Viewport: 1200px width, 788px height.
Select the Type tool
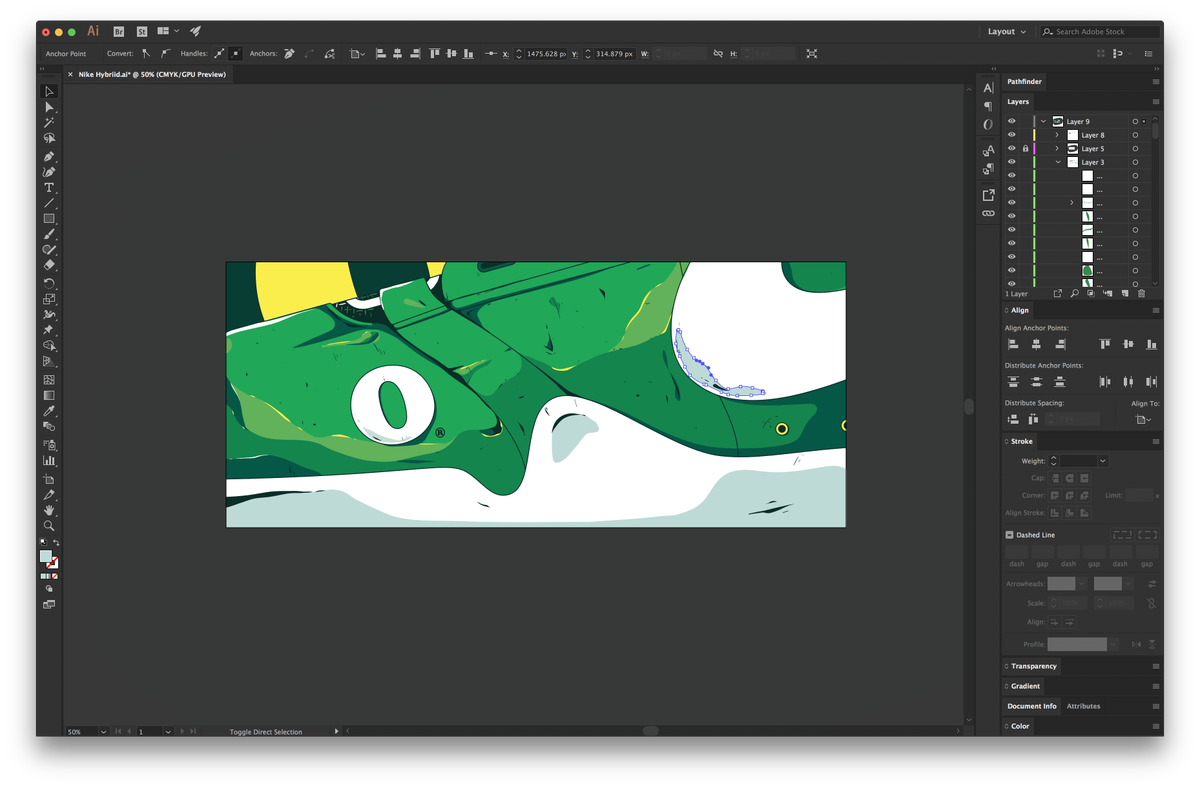[x=49, y=186]
